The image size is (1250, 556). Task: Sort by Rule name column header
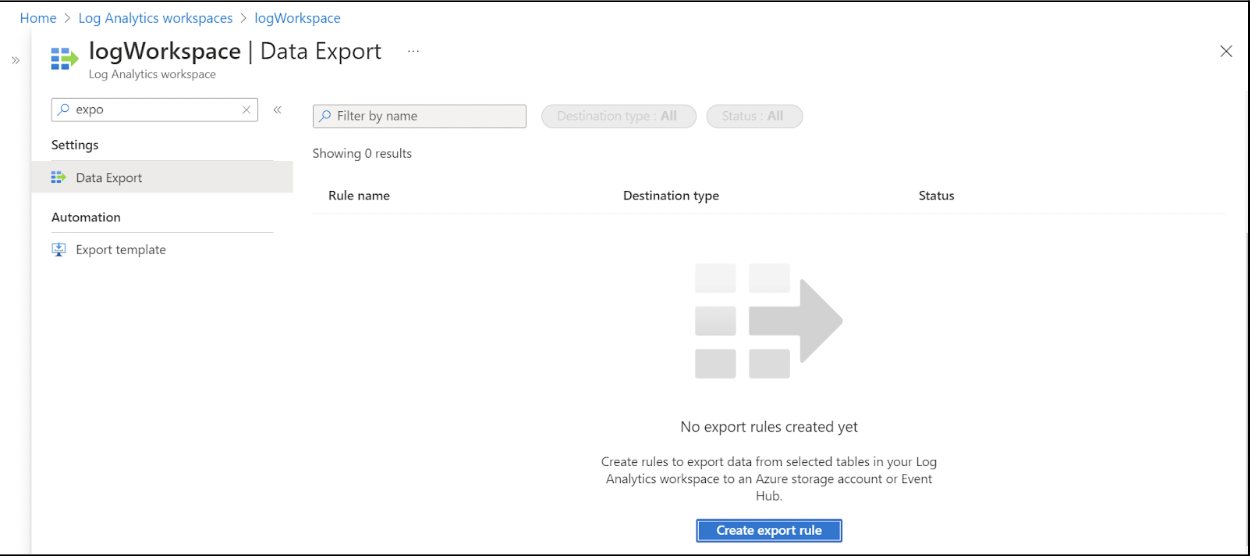click(359, 196)
